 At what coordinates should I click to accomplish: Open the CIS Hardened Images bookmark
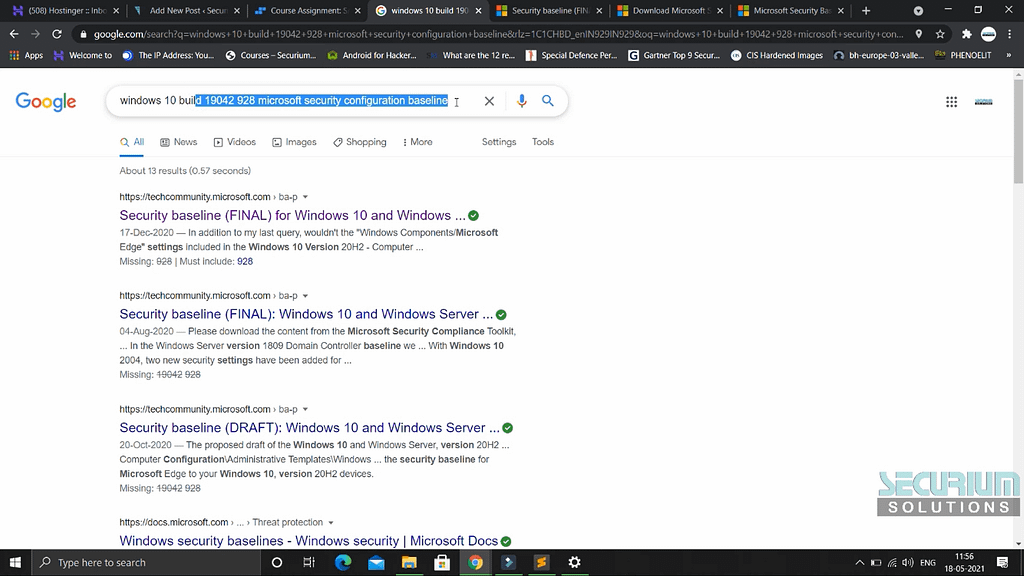[x=776, y=56]
